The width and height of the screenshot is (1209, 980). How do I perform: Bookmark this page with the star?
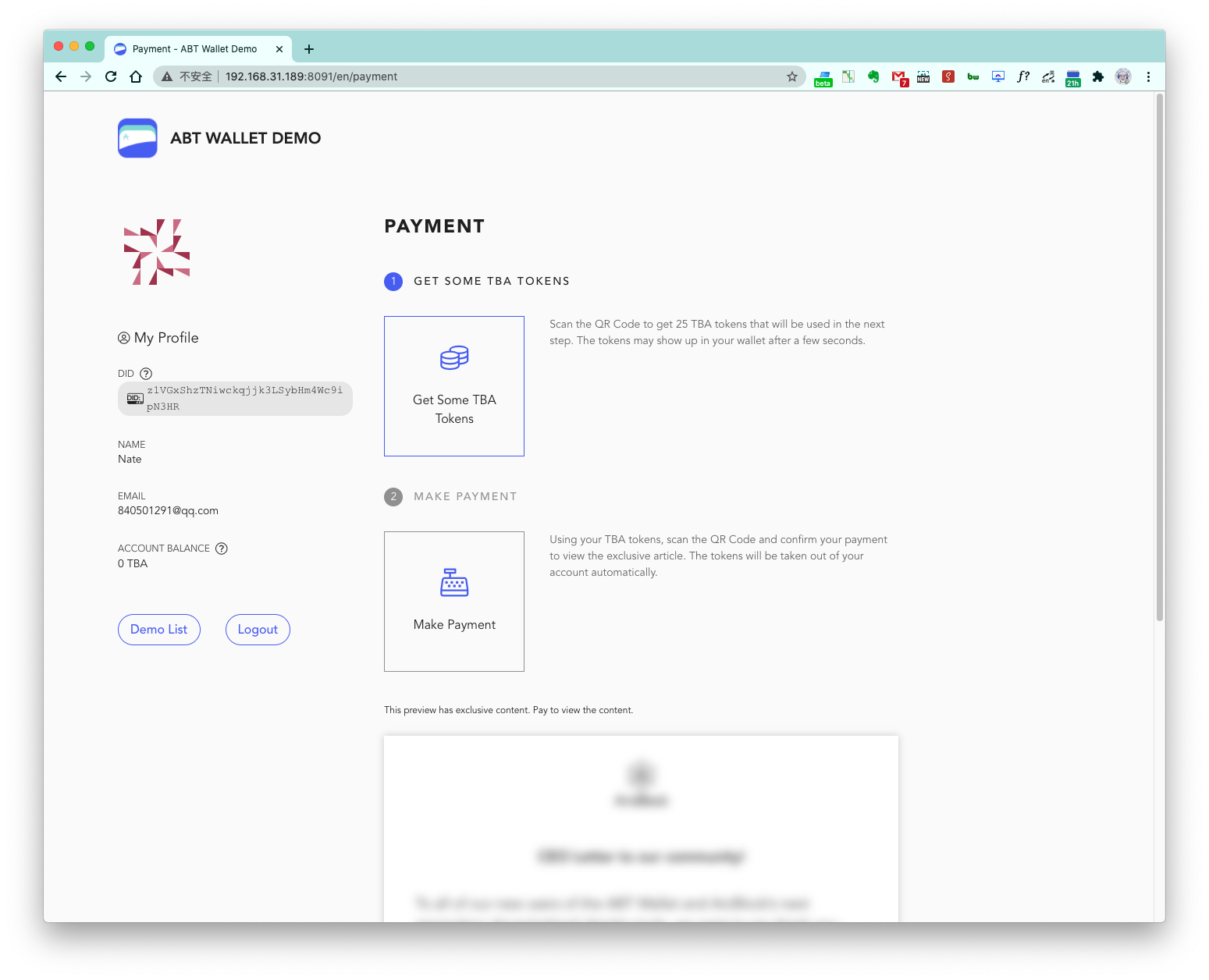[792, 76]
